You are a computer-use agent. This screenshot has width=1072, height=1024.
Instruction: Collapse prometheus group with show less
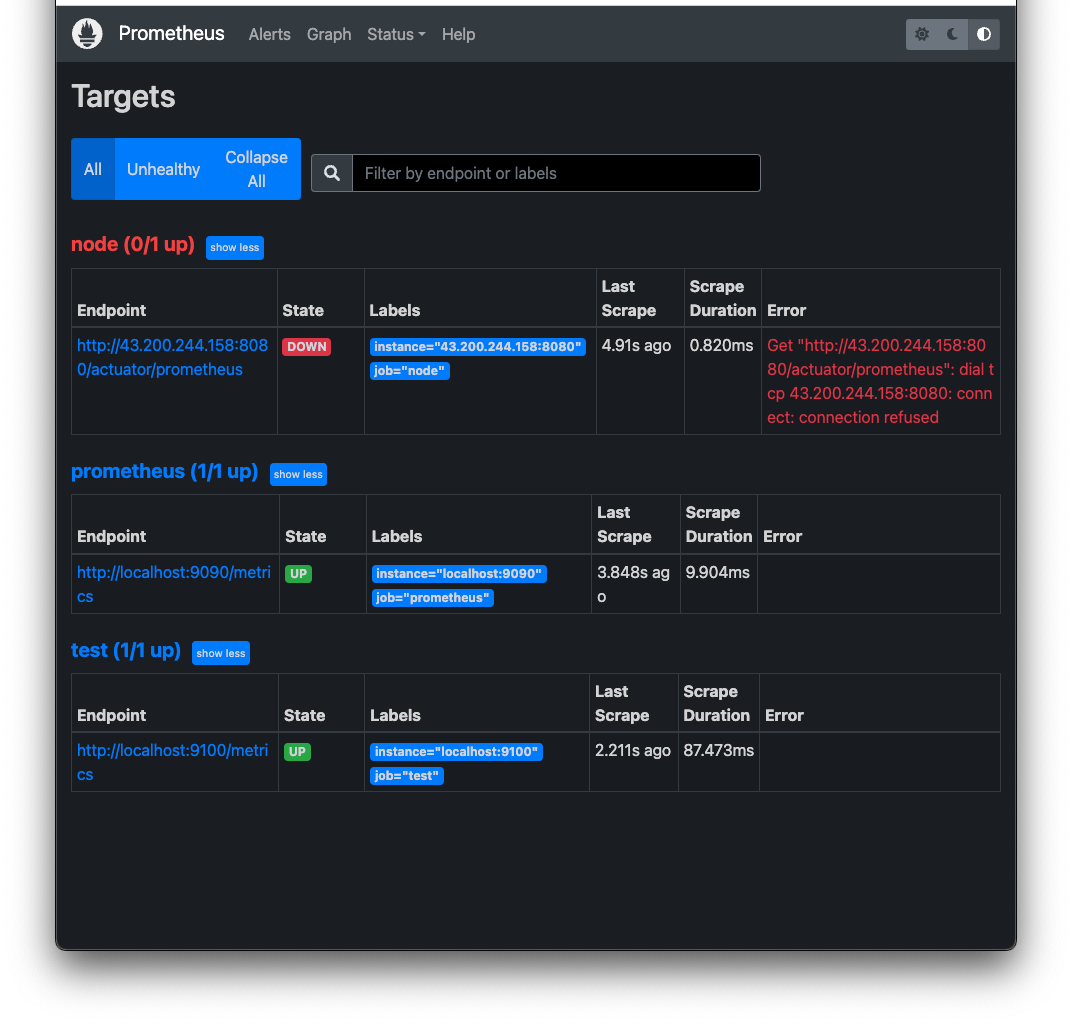298,474
